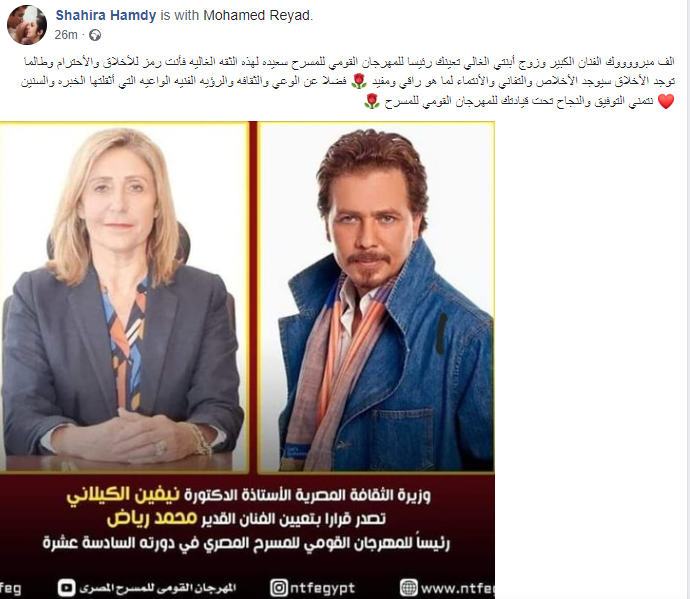Click YouTube channel name المهرجان القومي للمسرح المصري
Viewport: 690px width, 599px height.
[x=158, y=588]
